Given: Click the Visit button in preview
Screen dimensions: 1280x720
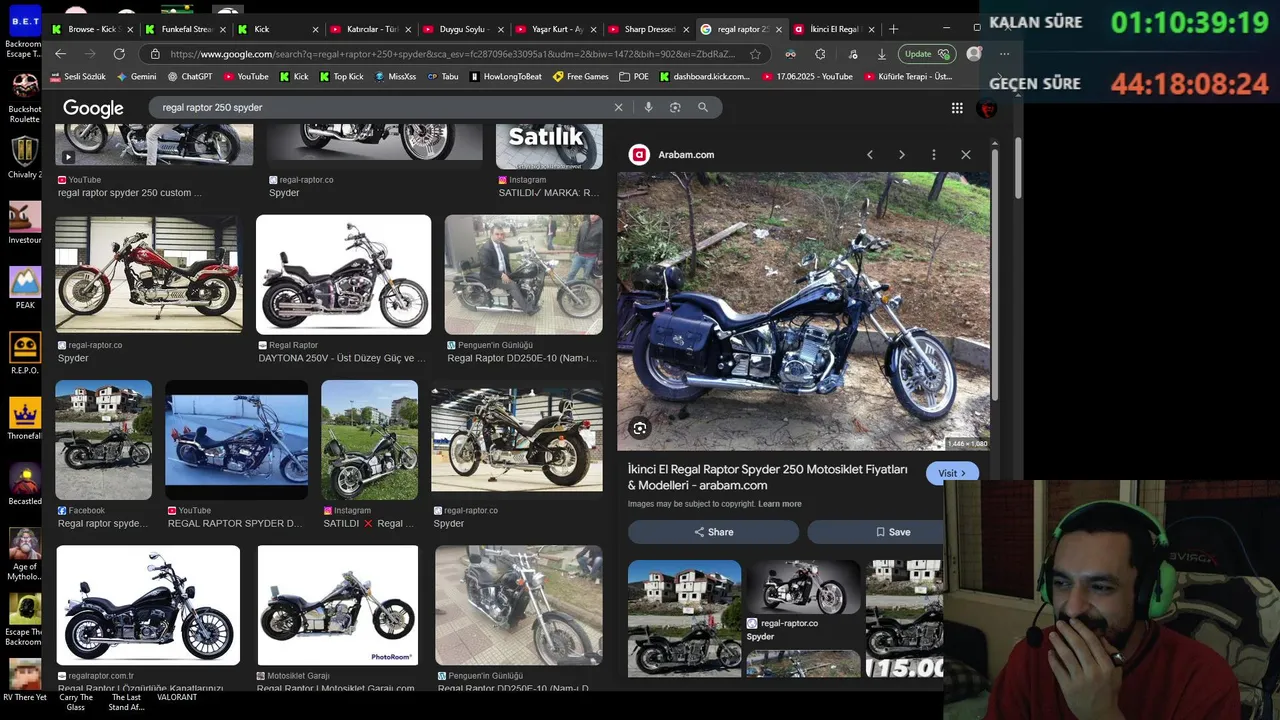Looking at the screenshot, I should (x=952, y=473).
